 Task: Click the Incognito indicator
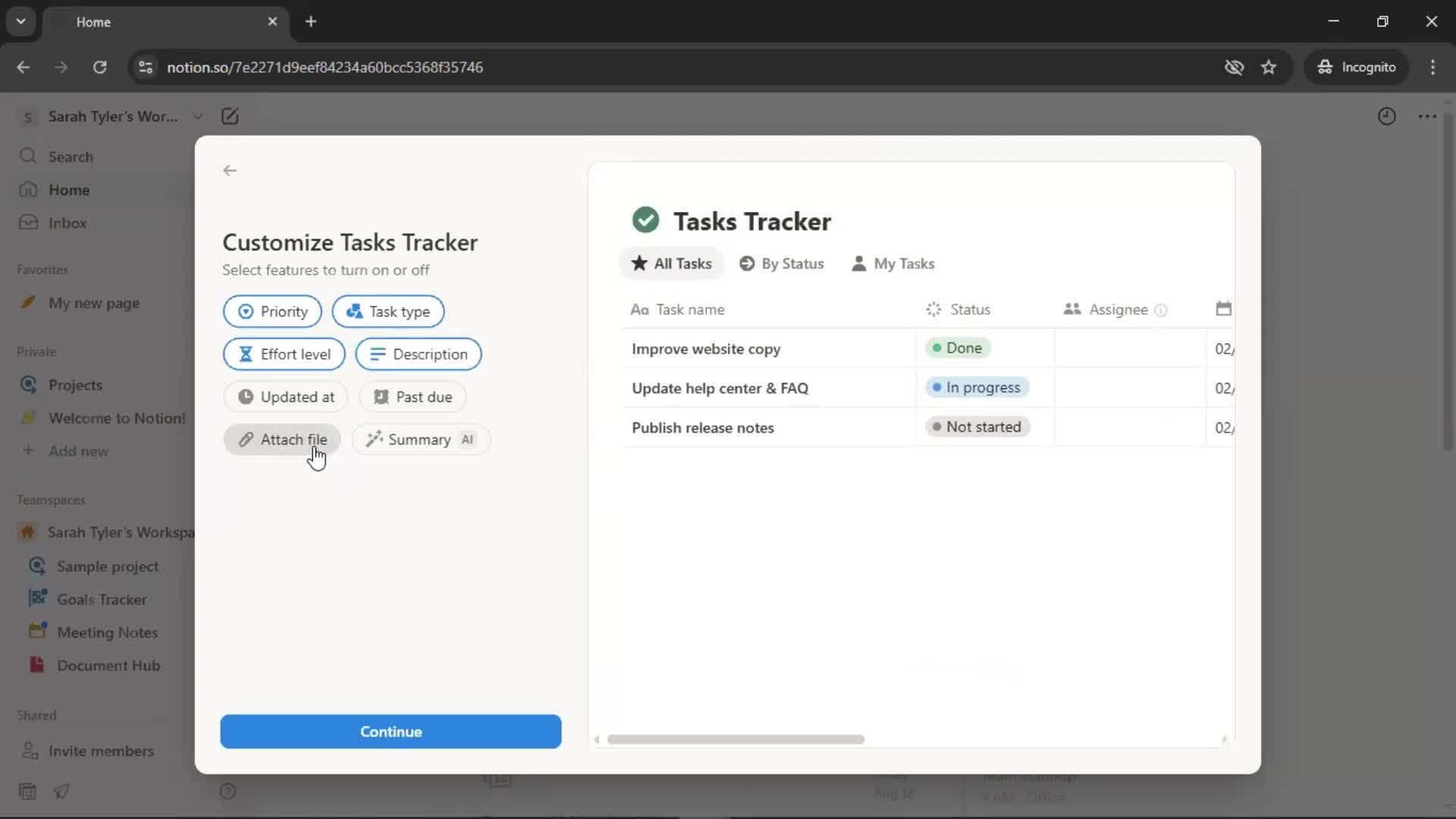coord(1357,67)
